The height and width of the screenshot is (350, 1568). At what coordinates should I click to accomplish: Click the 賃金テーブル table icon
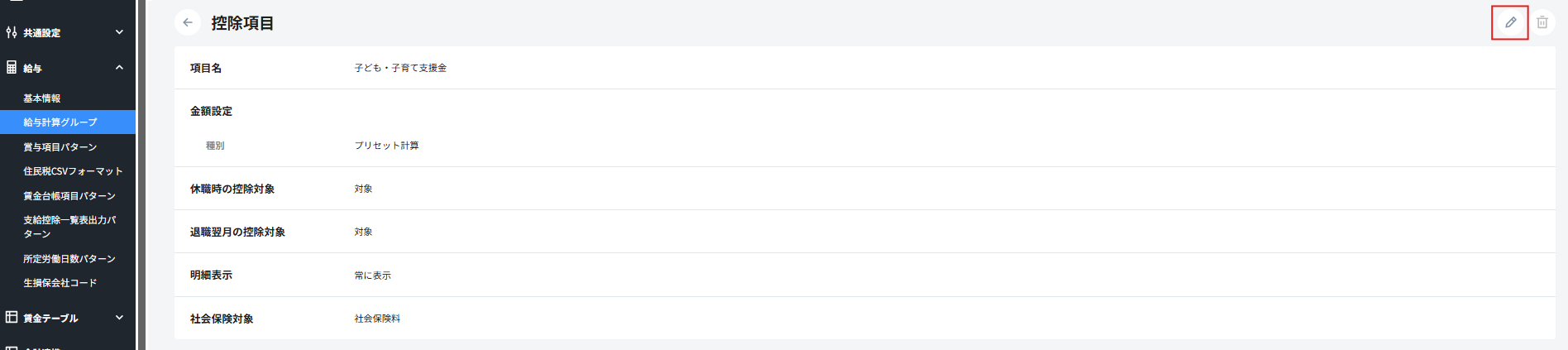(12, 317)
